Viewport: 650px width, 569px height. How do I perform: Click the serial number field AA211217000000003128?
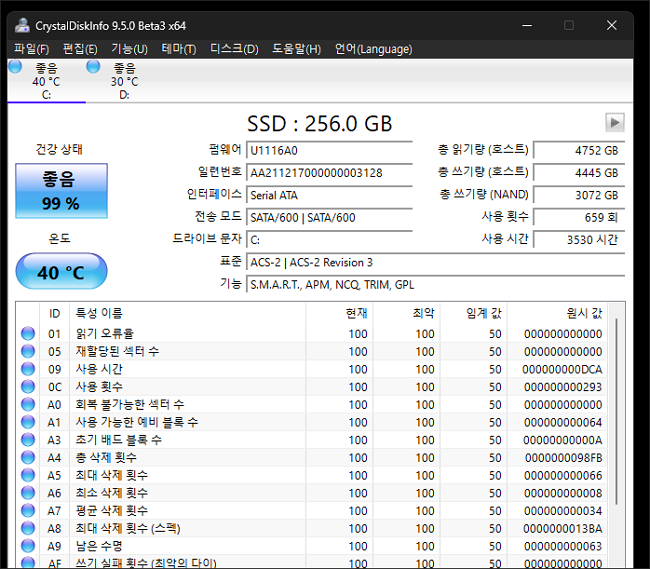pos(330,172)
